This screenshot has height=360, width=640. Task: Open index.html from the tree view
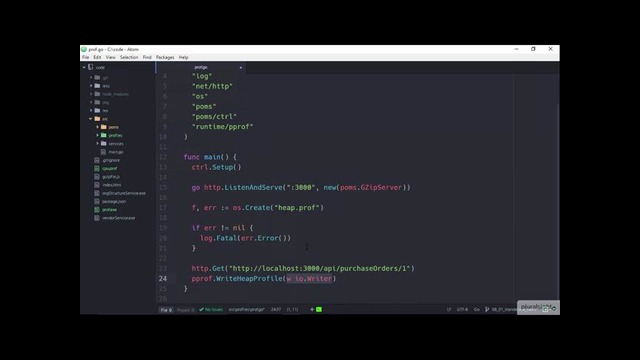click(111, 185)
